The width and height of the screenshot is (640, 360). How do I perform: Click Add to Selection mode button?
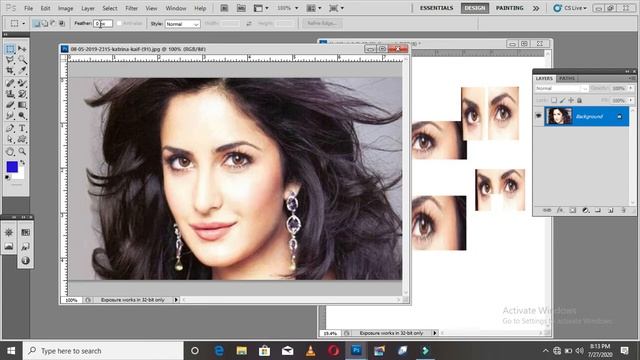pyautogui.click(x=45, y=24)
